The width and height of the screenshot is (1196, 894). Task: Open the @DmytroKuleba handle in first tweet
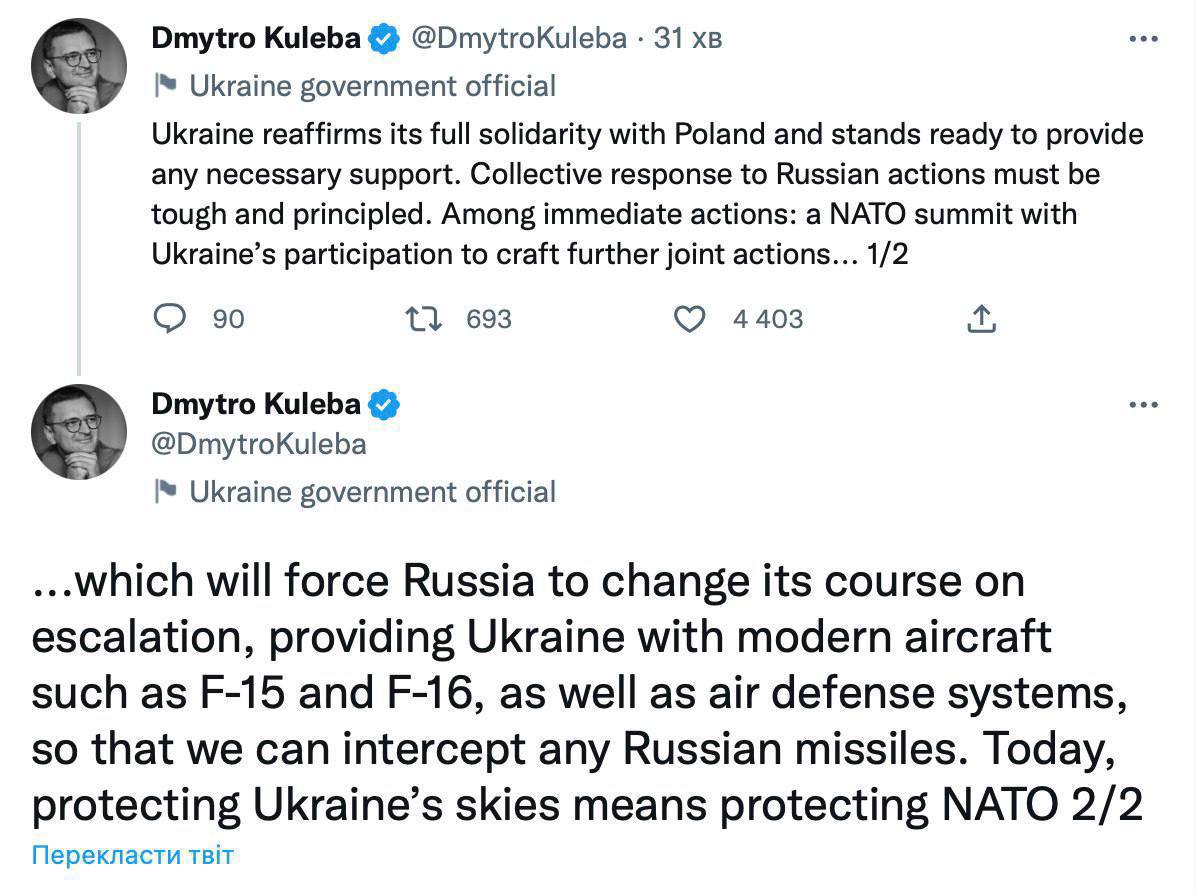coord(520,39)
